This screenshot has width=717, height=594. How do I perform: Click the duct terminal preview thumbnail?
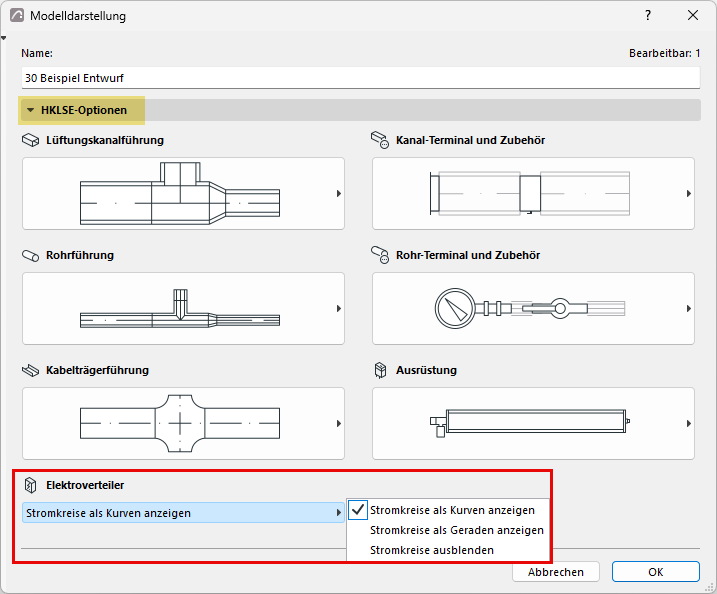[x=533, y=193]
